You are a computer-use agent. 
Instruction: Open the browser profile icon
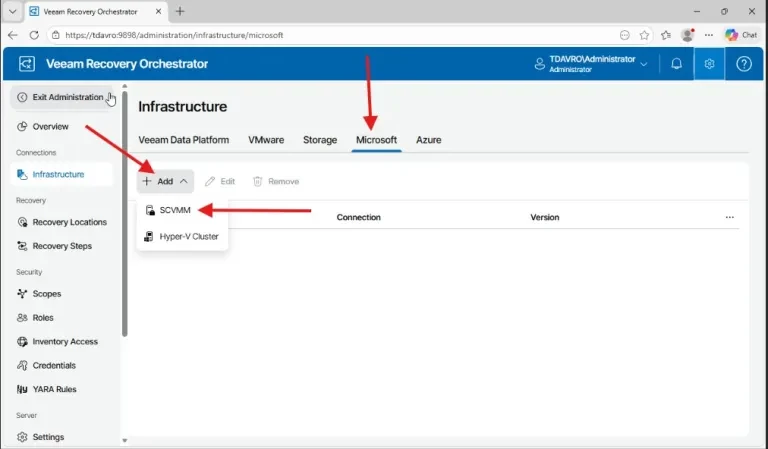(688, 35)
